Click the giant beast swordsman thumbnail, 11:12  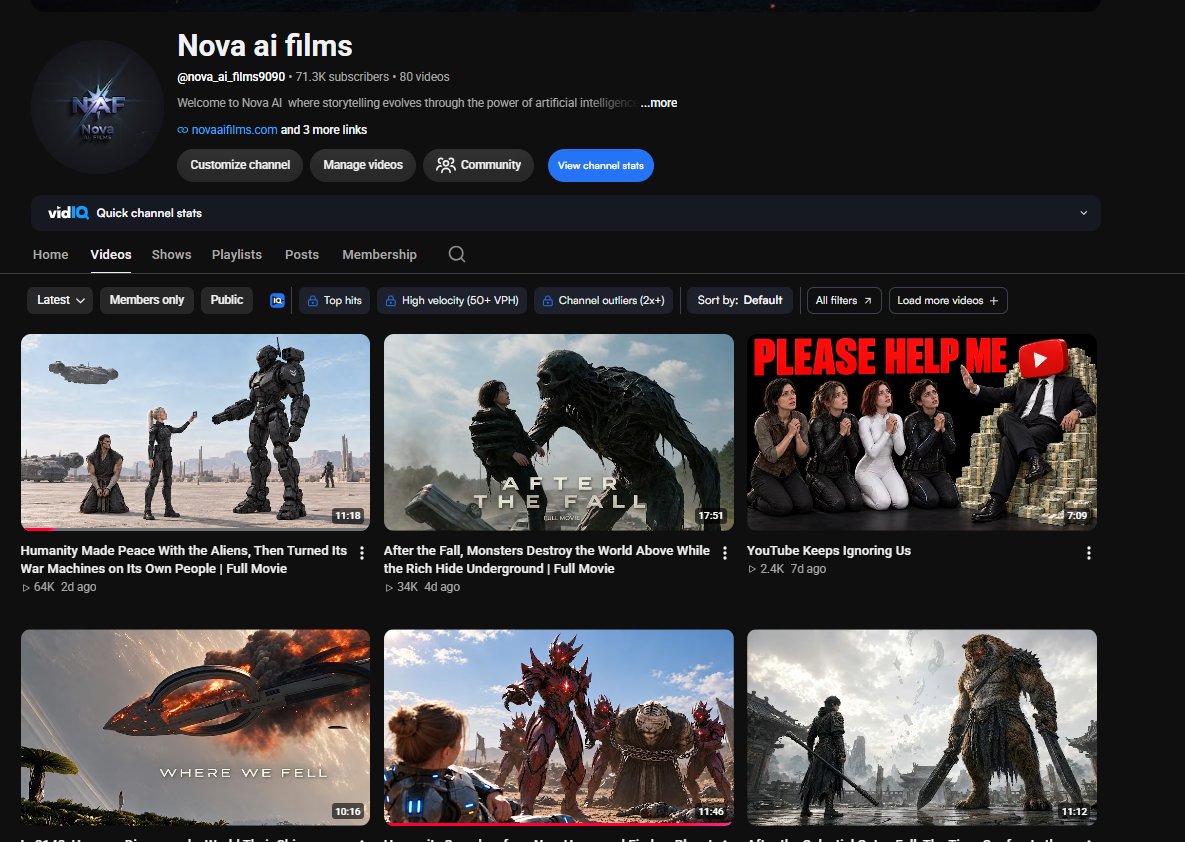pyautogui.click(x=922, y=727)
